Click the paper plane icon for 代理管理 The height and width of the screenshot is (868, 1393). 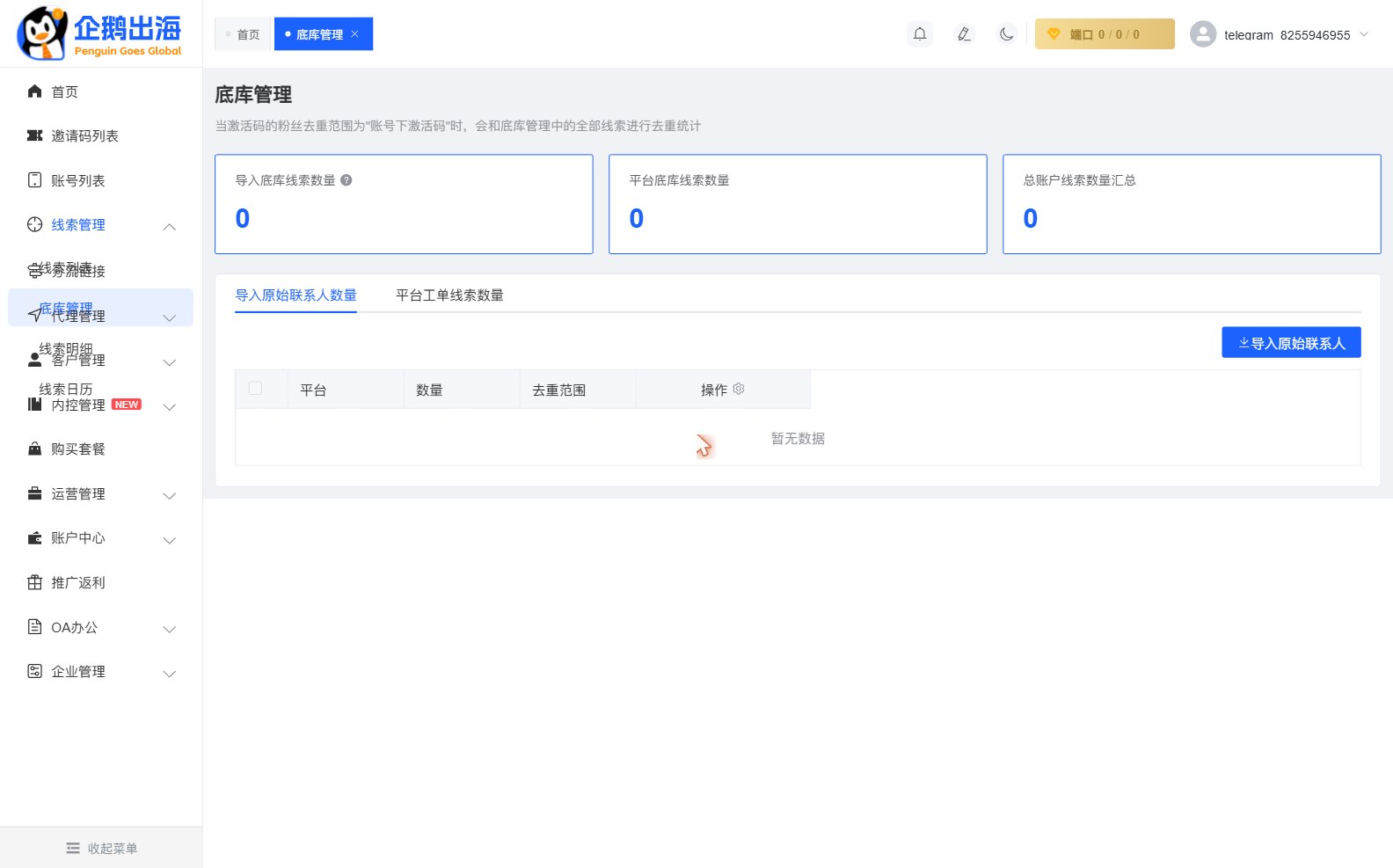[x=35, y=314]
